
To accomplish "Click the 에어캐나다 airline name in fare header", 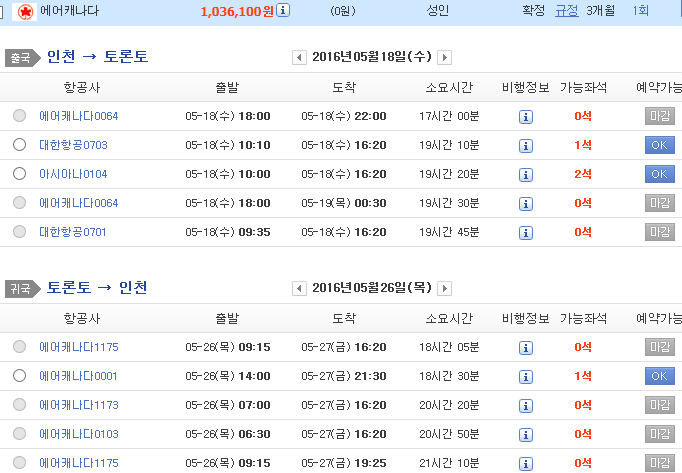I will (x=70, y=10).
